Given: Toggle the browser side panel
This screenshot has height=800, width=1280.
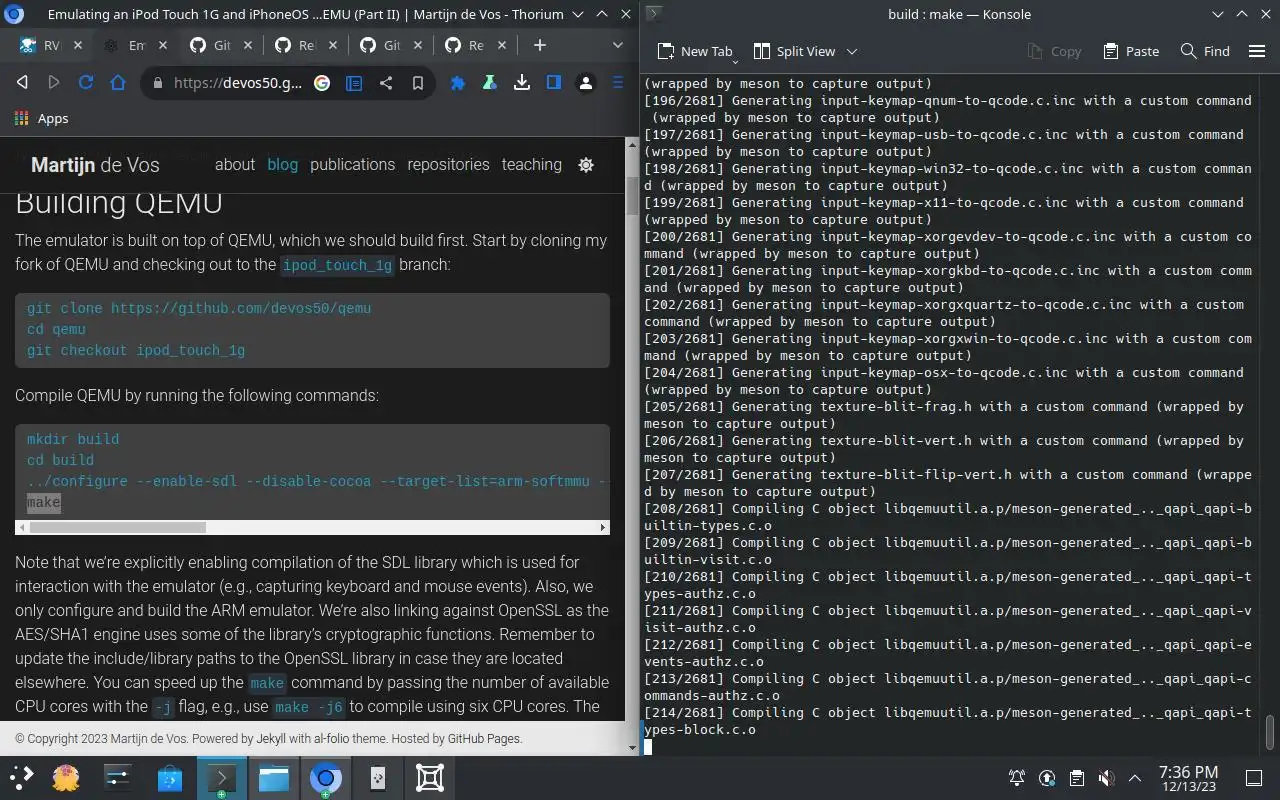Looking at the screenshot, I should 554,83.
